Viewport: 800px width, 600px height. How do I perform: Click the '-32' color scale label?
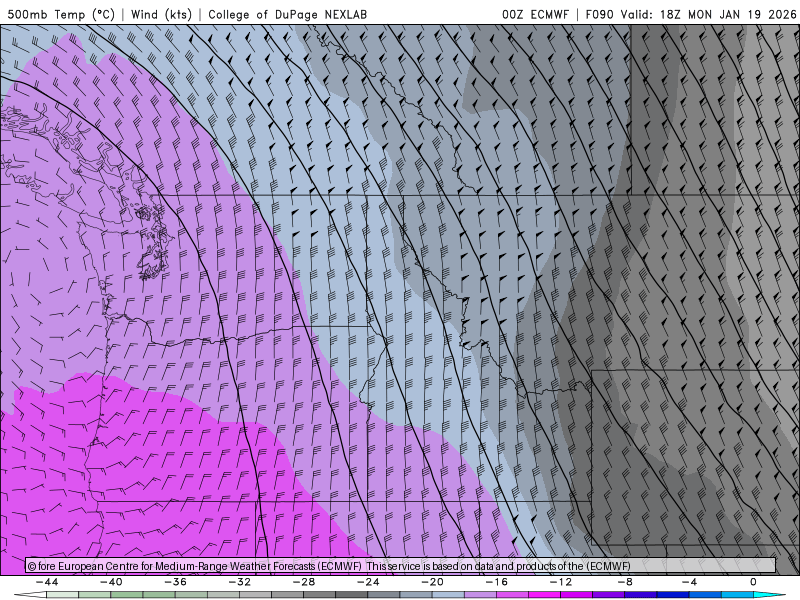coord(240,582)
